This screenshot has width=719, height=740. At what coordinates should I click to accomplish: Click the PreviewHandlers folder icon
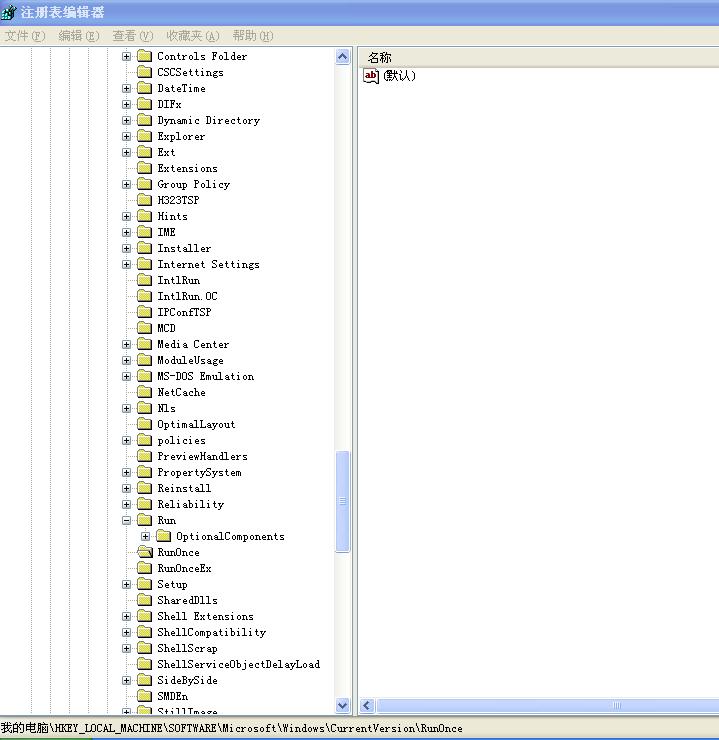coord(144,456)
